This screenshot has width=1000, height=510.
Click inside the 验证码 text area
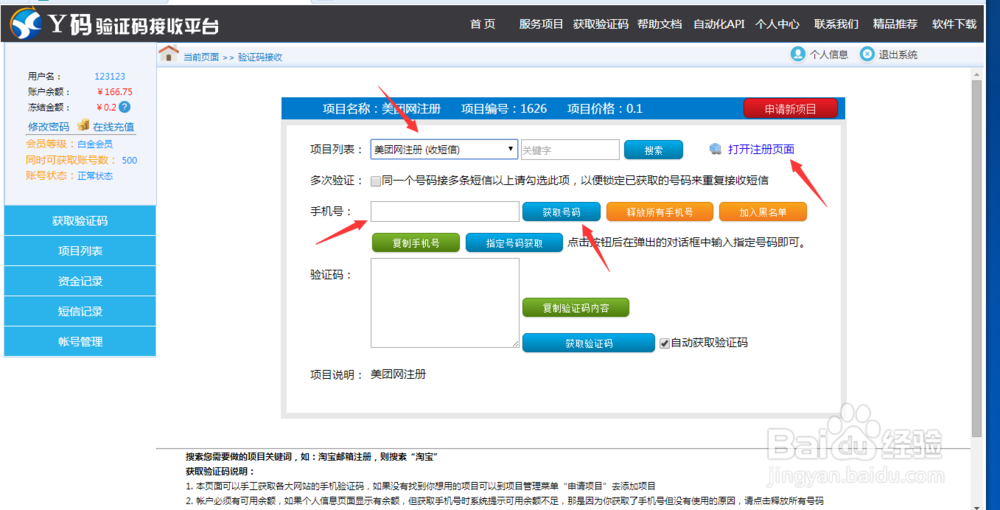point(445,303)
